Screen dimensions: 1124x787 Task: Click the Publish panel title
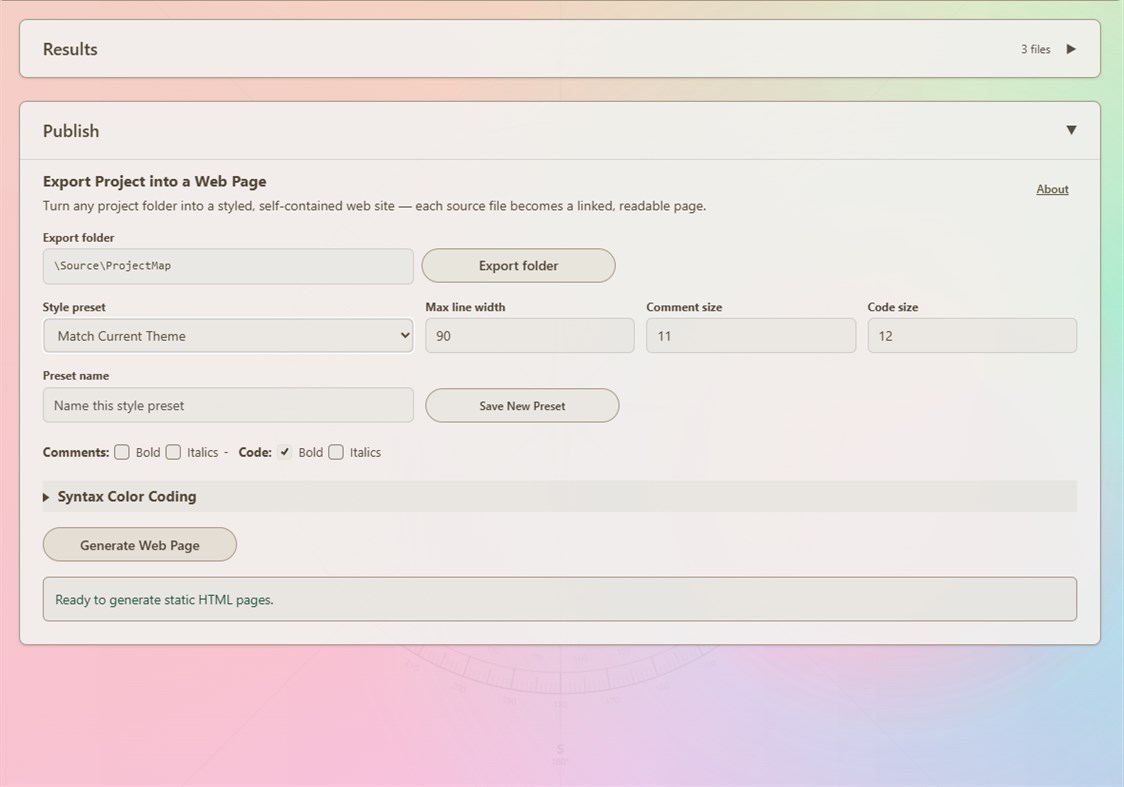click(71, 130)
